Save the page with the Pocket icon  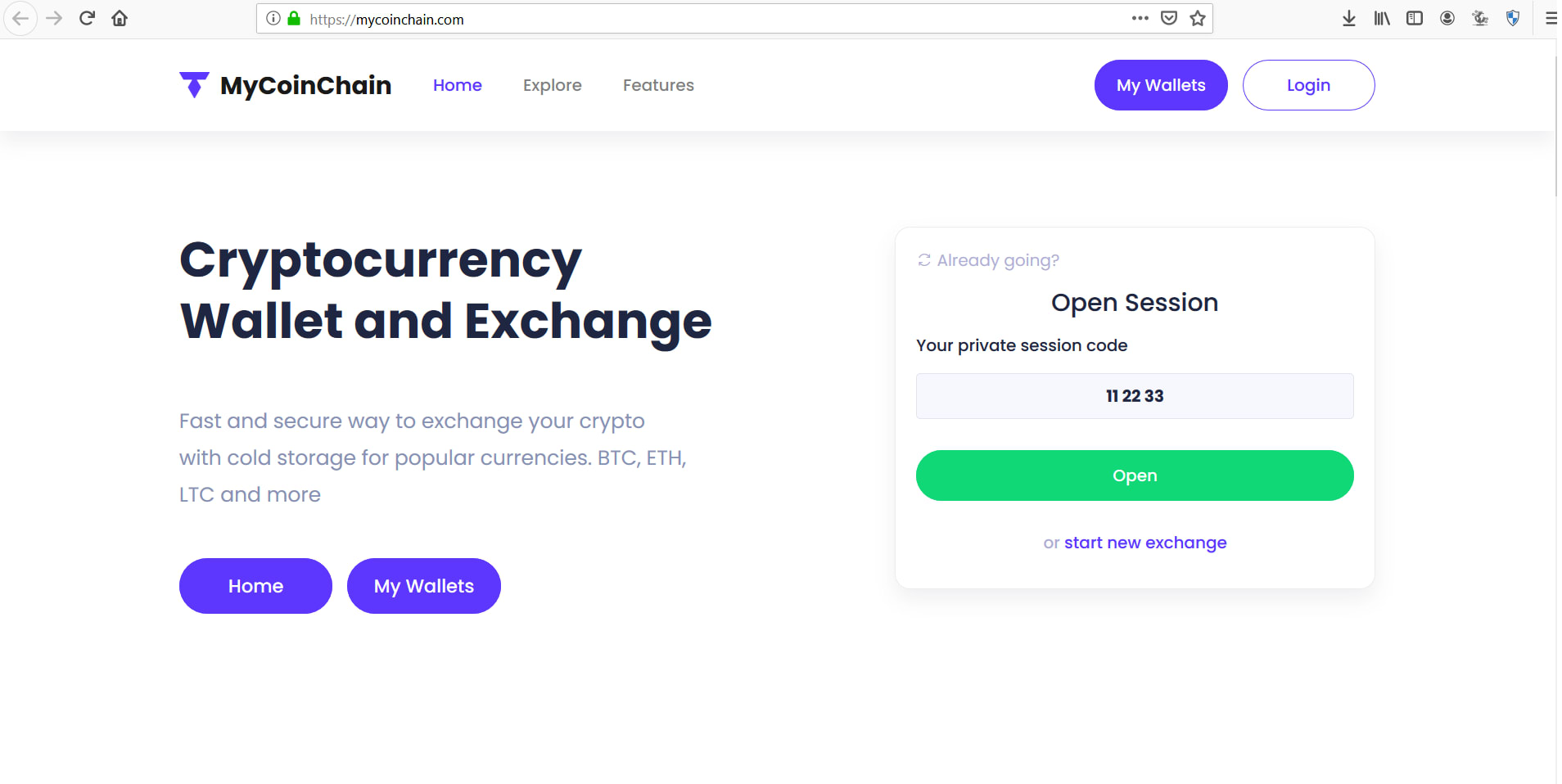click(1169, 18)
